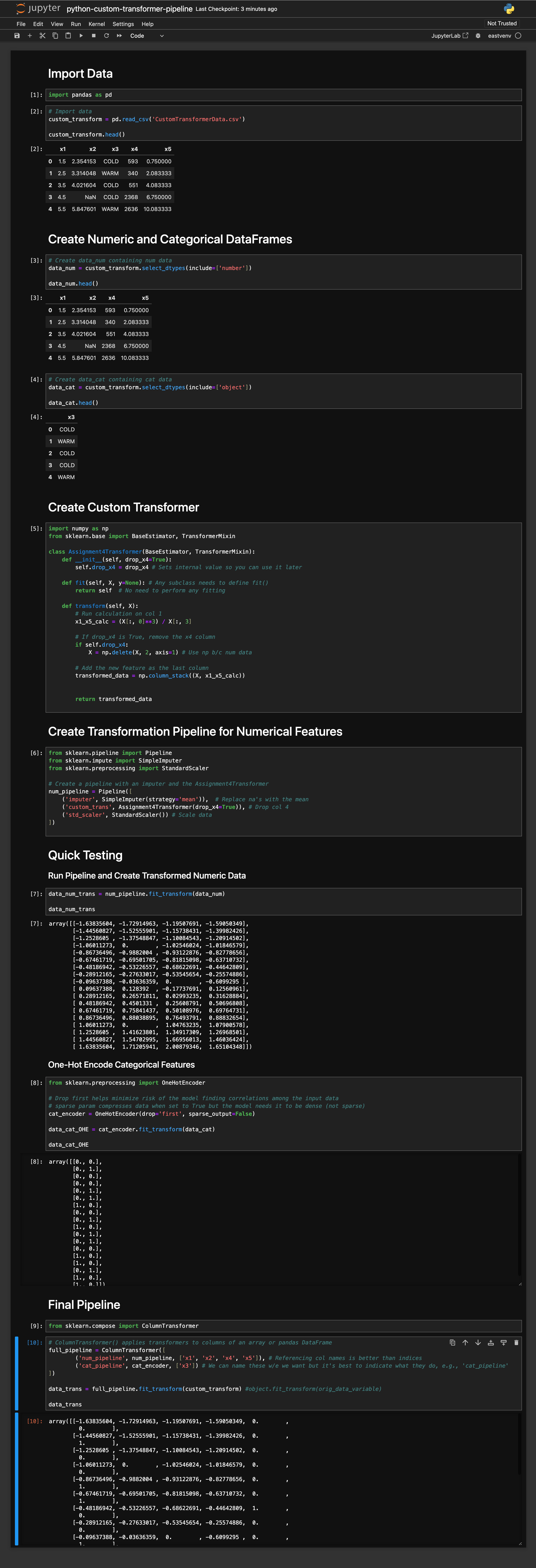Delete cell 10 with the trash icon

[517, 1343]
